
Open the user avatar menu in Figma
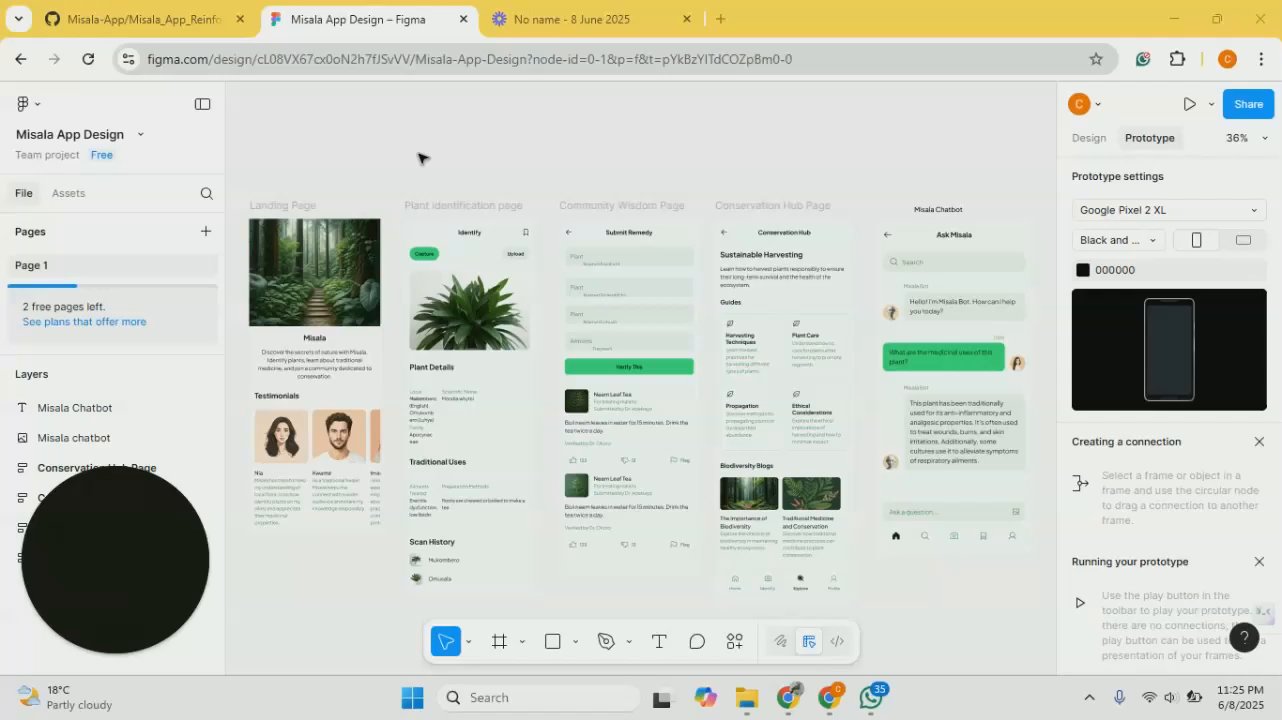coord(1084,104)
